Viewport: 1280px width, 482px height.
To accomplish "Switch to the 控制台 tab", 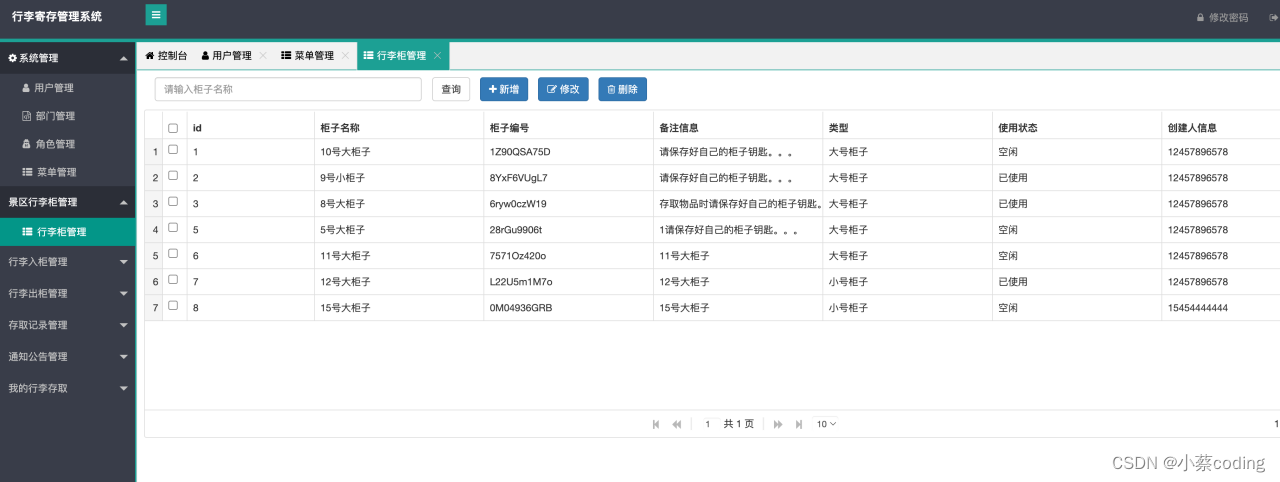I will pos(166,56).
